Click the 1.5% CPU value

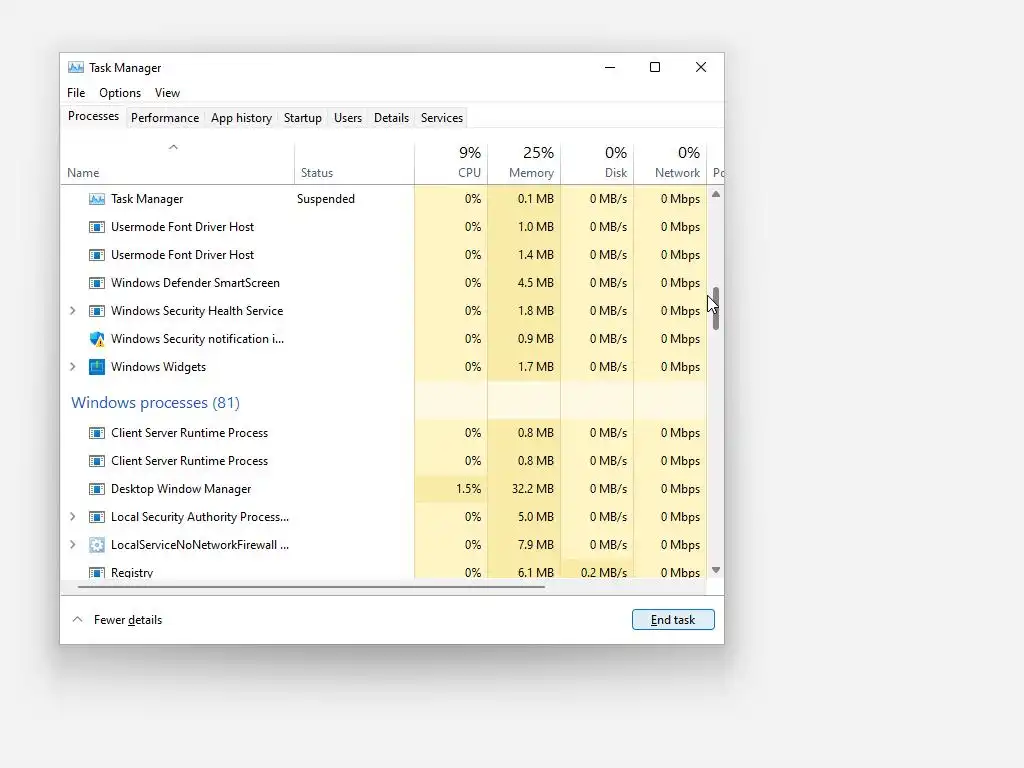pyautogui.click(x=469, y=488)
